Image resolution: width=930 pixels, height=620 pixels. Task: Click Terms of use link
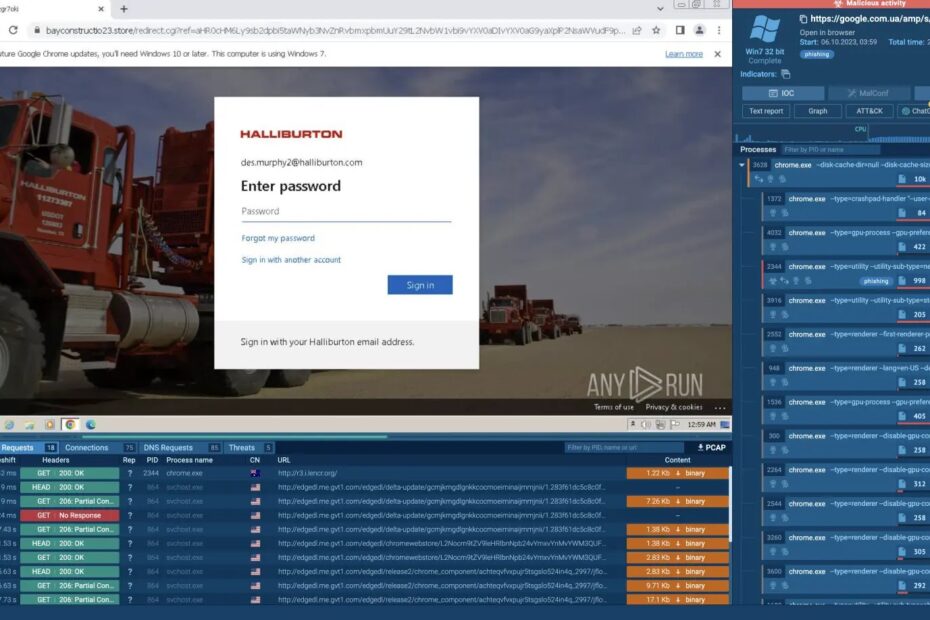613,407
